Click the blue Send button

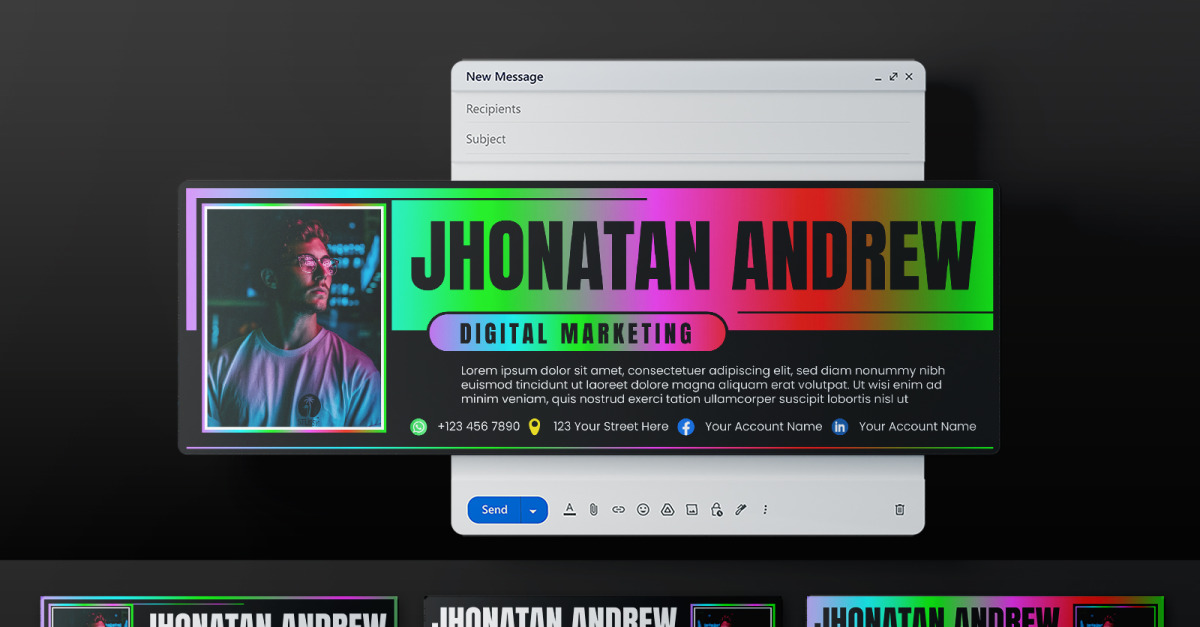pyautogui.click(x=494, y=510)
